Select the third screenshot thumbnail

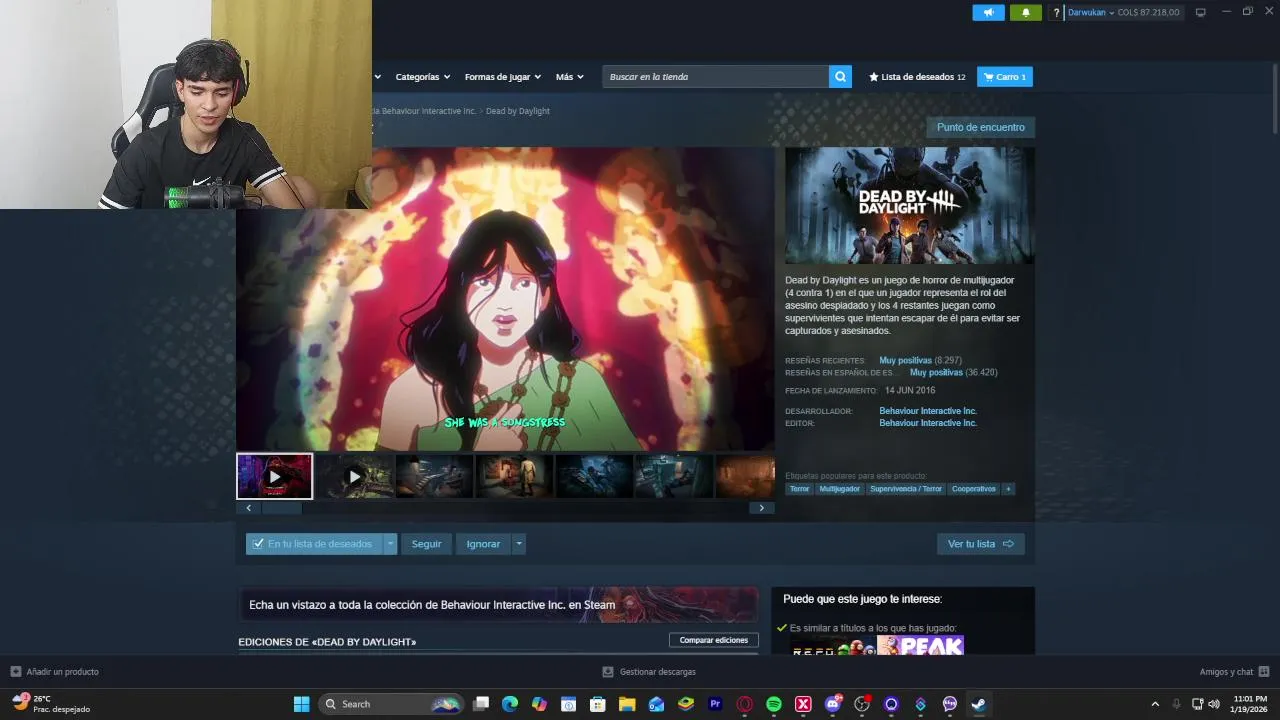point(434,476)
